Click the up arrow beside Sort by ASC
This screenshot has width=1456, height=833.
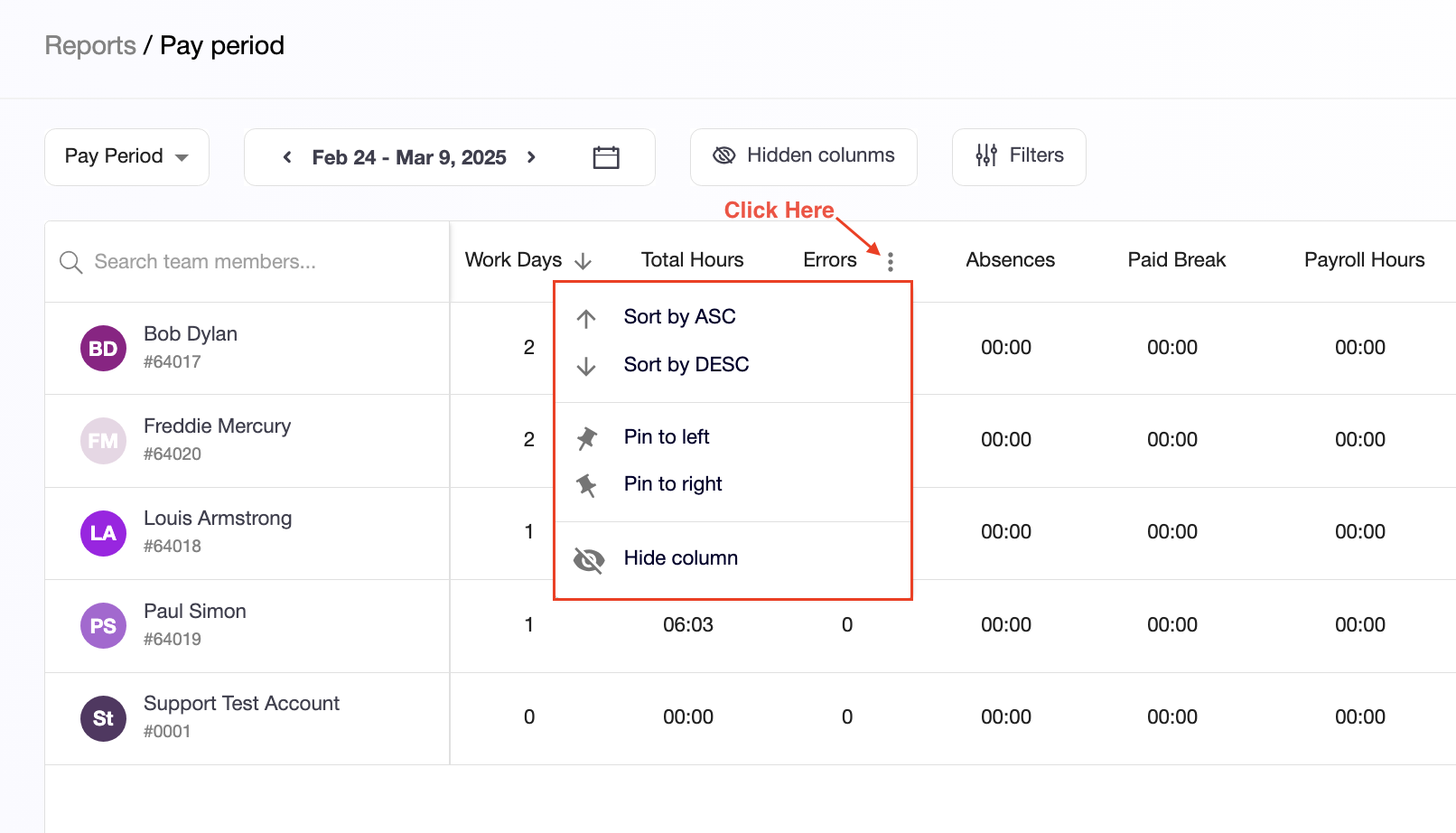pyautogui.click(x=586, y=318)
